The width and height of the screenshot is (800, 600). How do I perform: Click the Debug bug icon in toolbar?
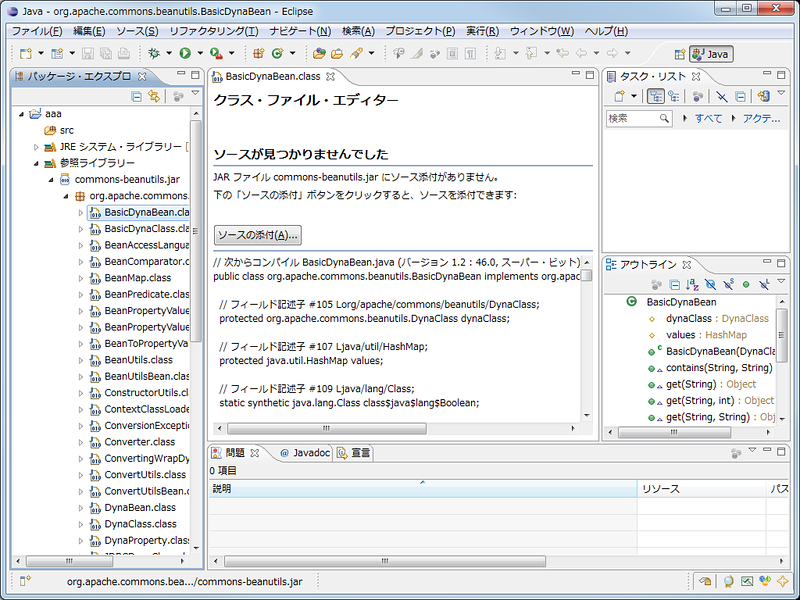coord(153,53)
